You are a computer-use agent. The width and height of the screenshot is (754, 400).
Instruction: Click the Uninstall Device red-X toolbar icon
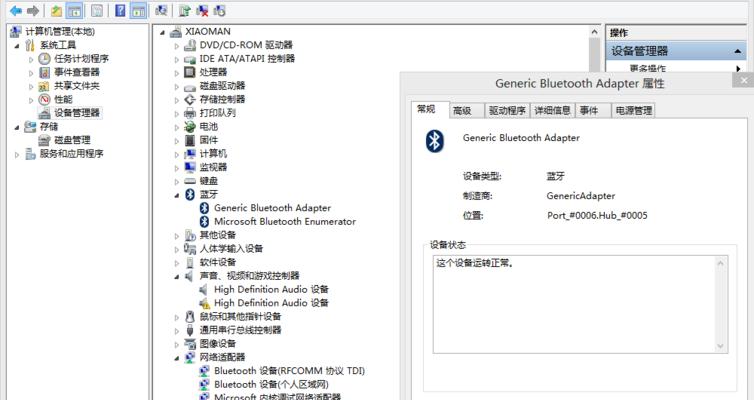(x=202, y=11)
